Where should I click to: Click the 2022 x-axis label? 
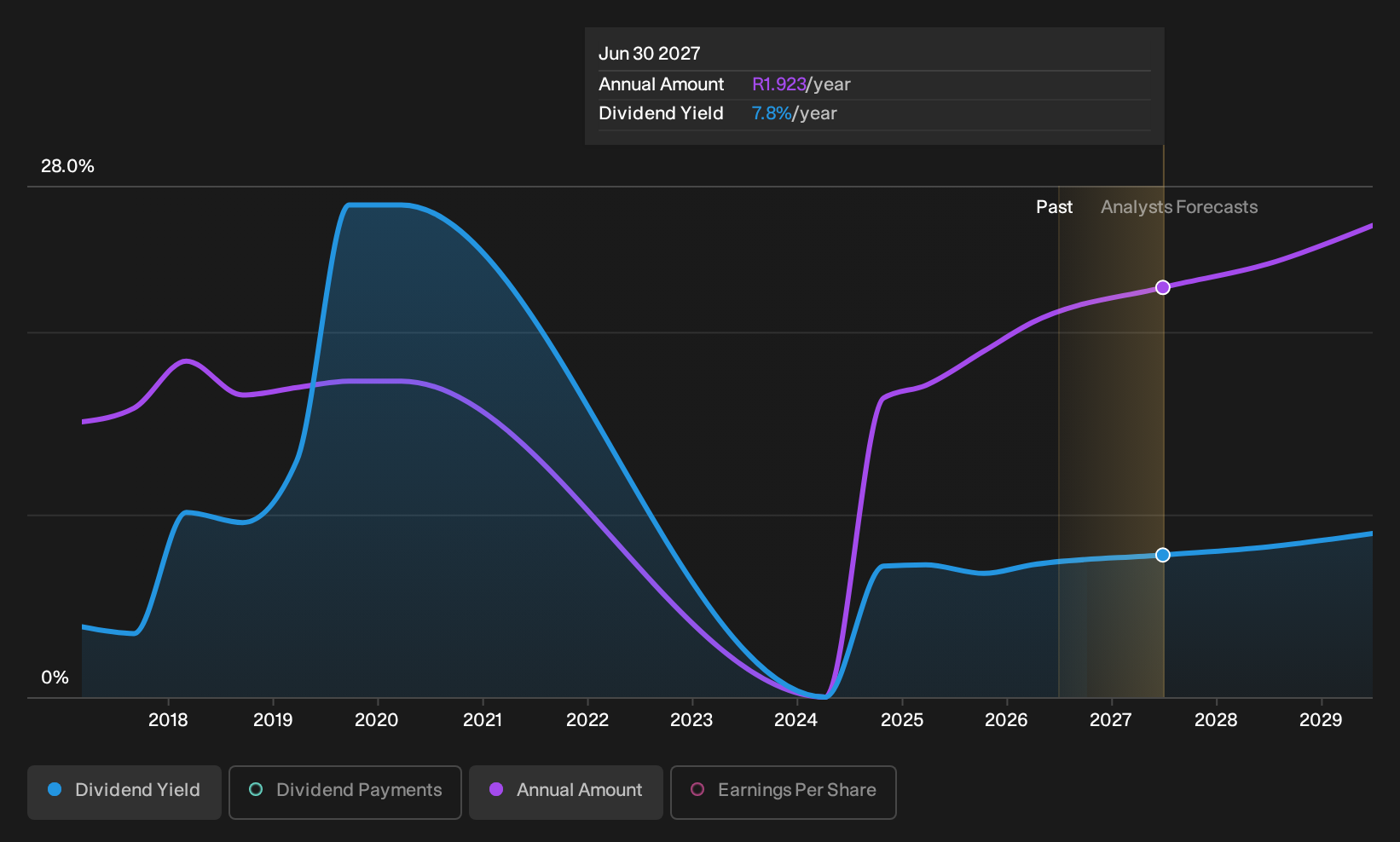(587, 720)
